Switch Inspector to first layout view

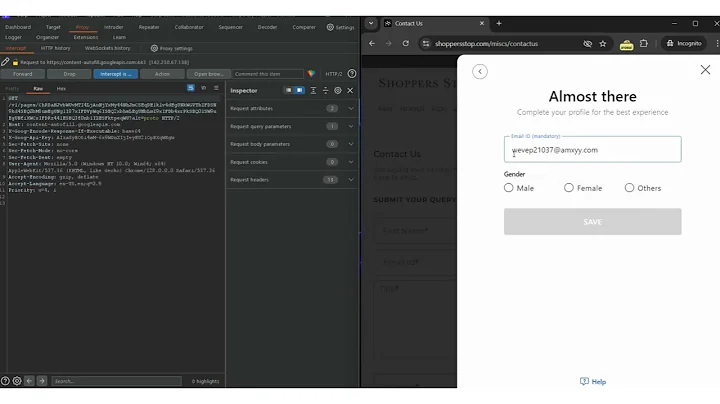288,90
